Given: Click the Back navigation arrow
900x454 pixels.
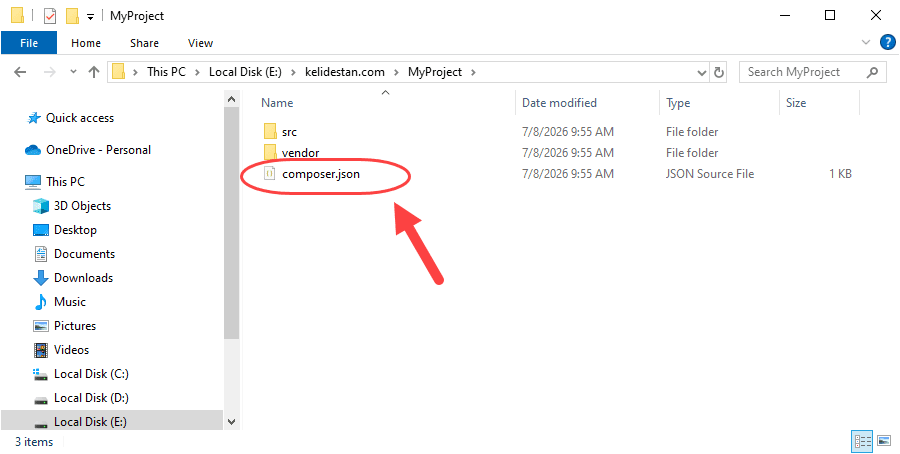Looking at the screenshot, I should [20, 72].
